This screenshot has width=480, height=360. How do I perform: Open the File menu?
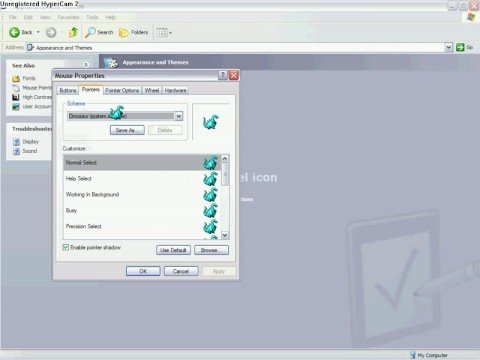[x=13, y=17]
